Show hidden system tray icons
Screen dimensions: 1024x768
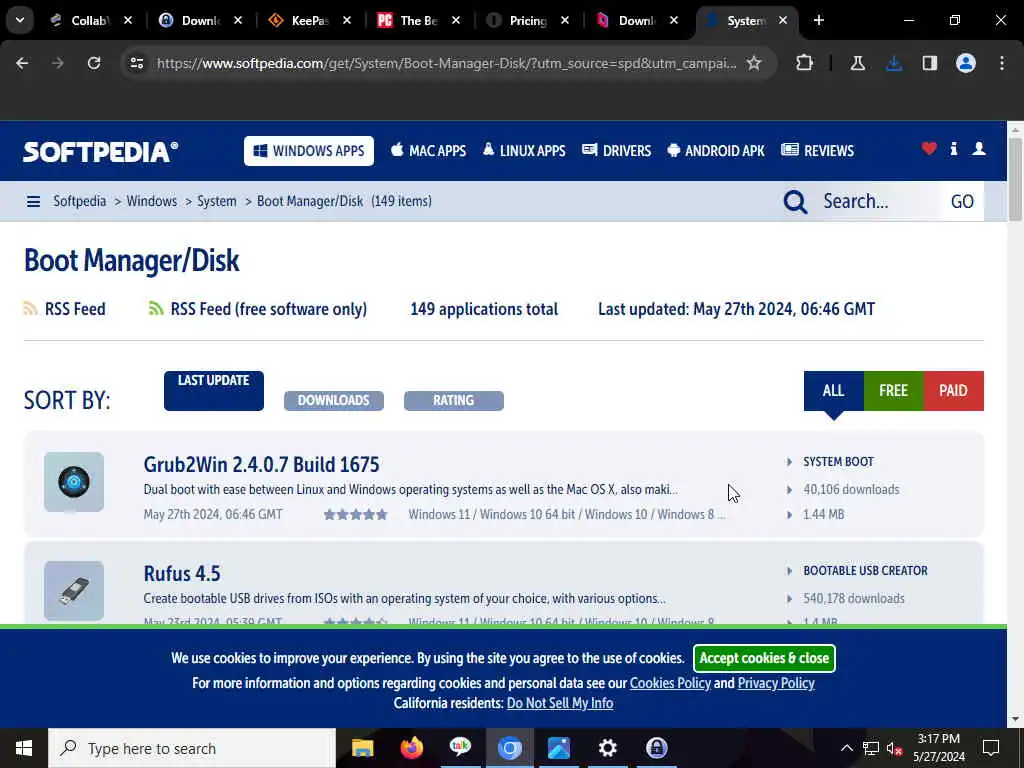pyautogui.click(x=846, y=748)
